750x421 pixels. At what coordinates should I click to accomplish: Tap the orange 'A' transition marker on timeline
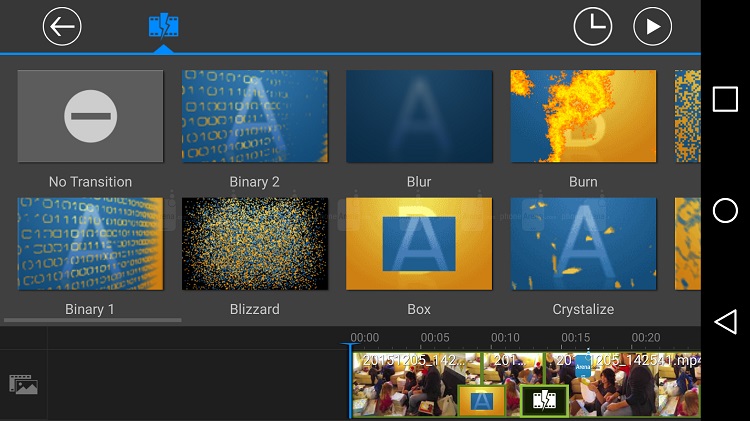[482, 401]
